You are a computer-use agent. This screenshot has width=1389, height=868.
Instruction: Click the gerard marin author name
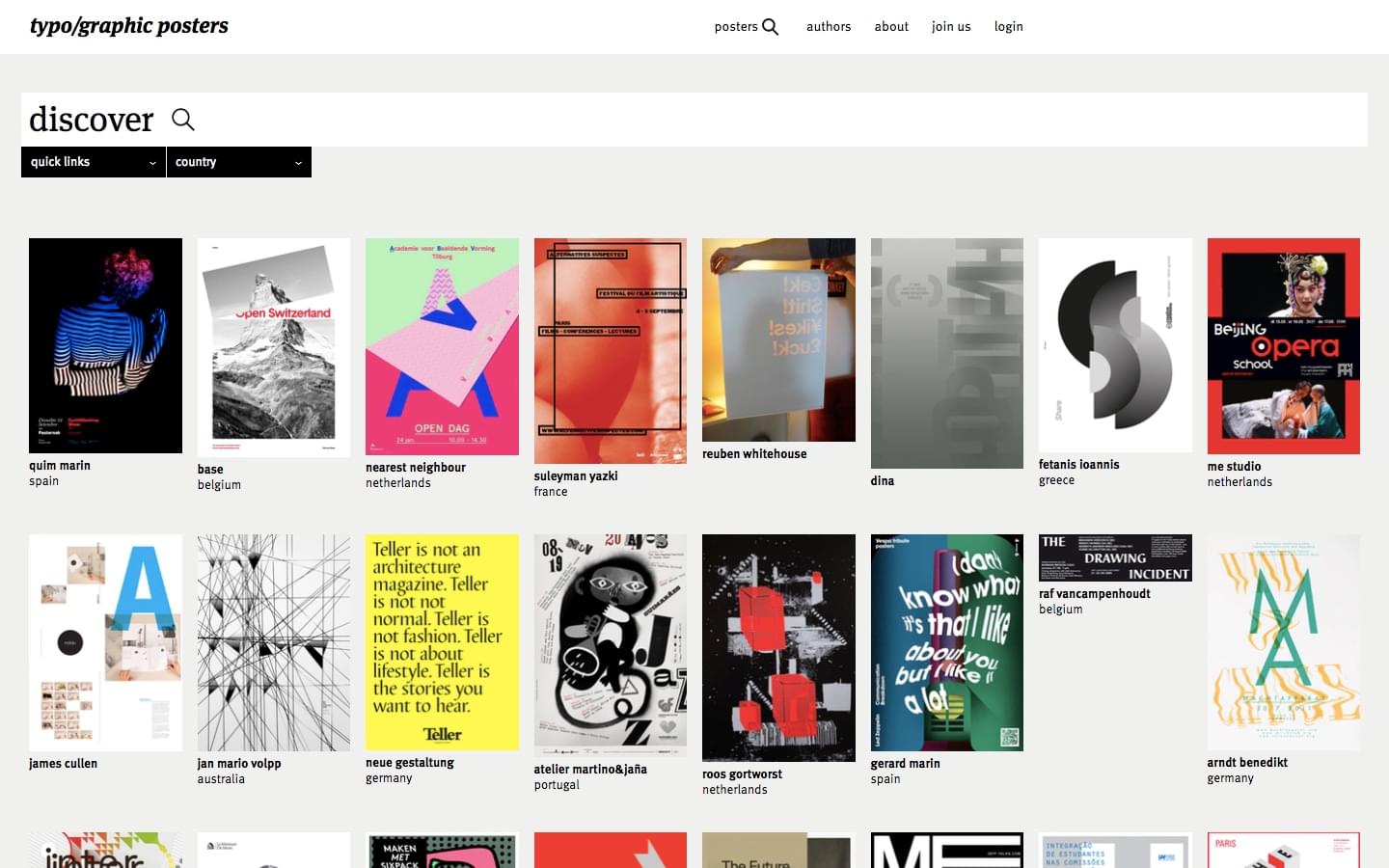point(906,764)
